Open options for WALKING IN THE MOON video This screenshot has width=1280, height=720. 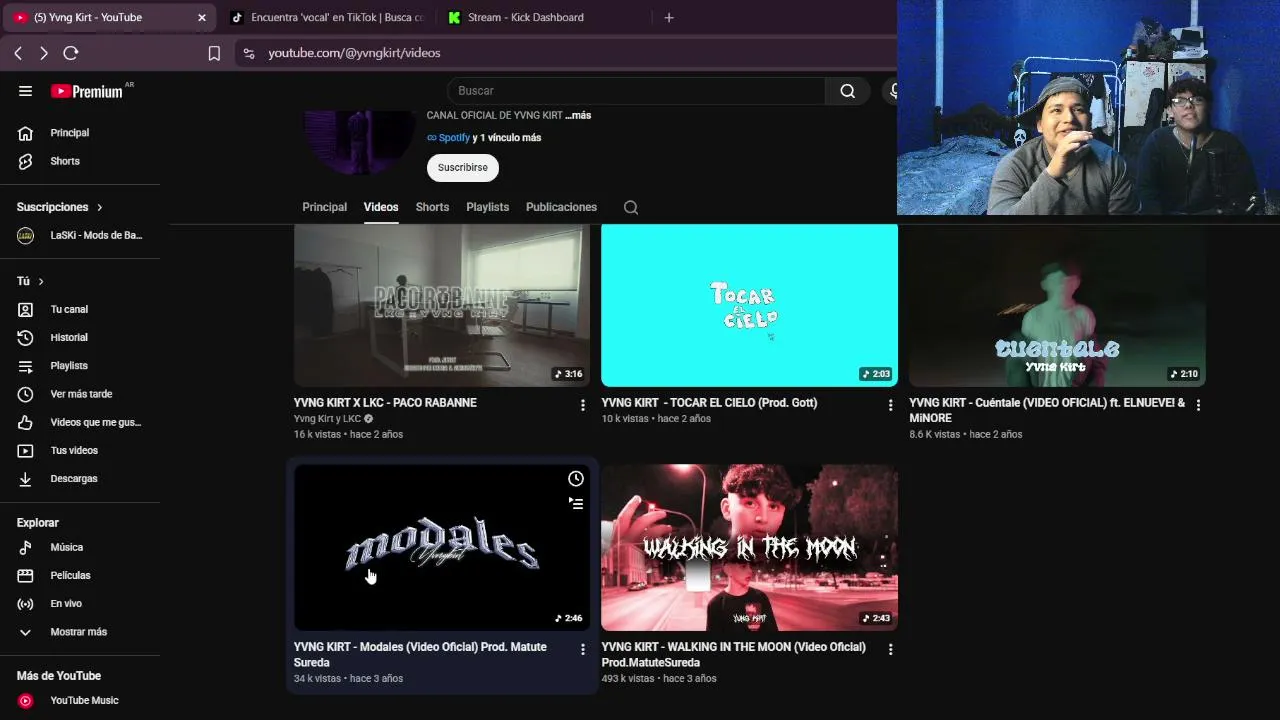coord(891,649)
